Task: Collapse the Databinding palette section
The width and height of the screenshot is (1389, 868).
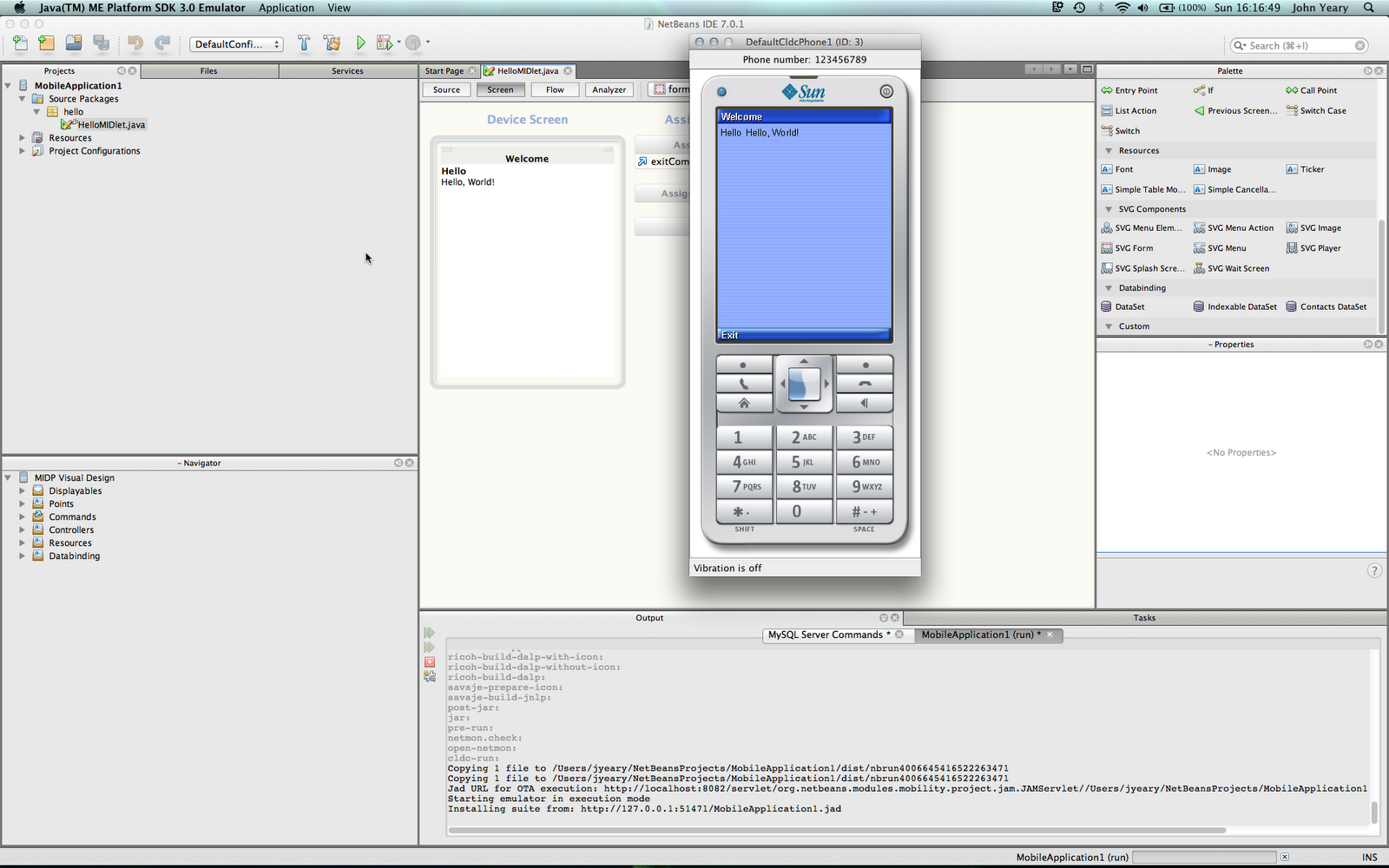Action: coord(1109,288)
